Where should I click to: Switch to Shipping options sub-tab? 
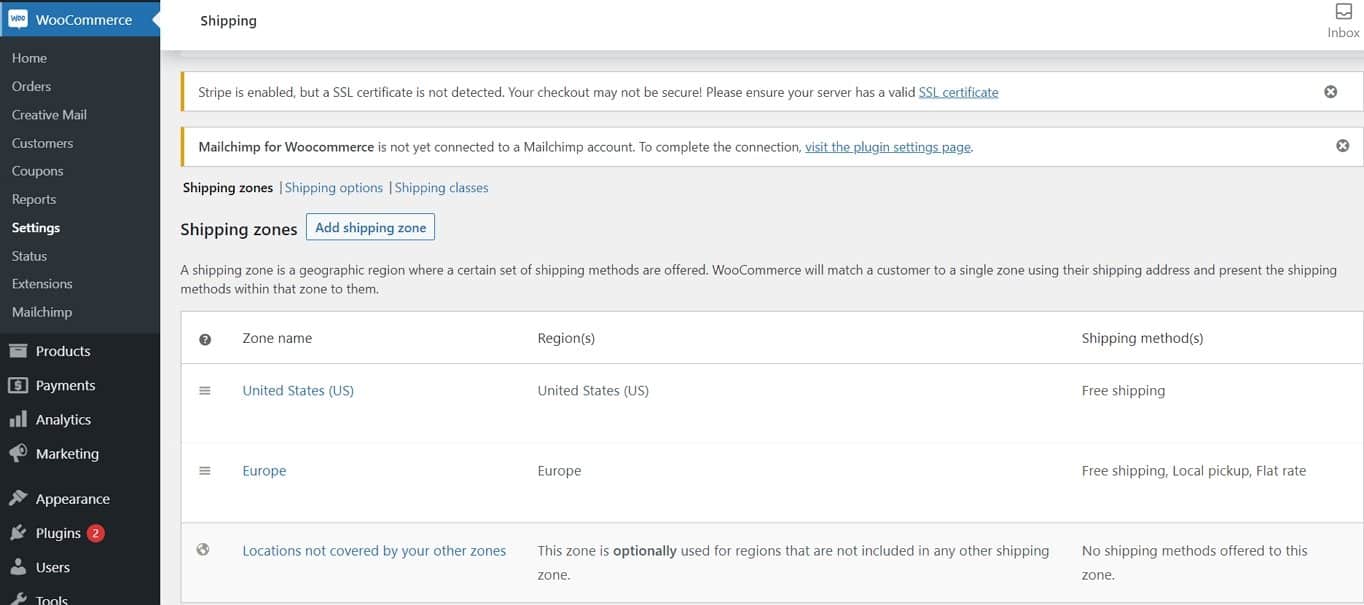334,187
